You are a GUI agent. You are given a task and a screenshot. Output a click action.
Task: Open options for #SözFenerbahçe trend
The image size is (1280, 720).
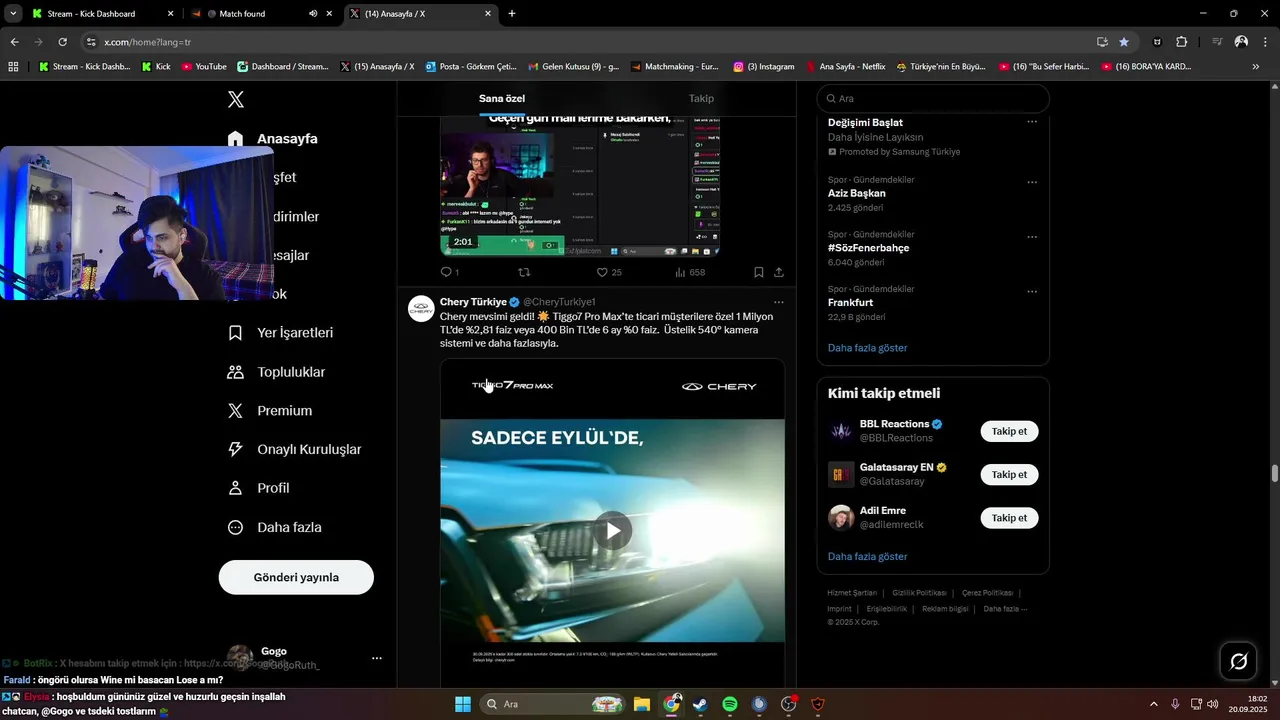coord(1032,237)
